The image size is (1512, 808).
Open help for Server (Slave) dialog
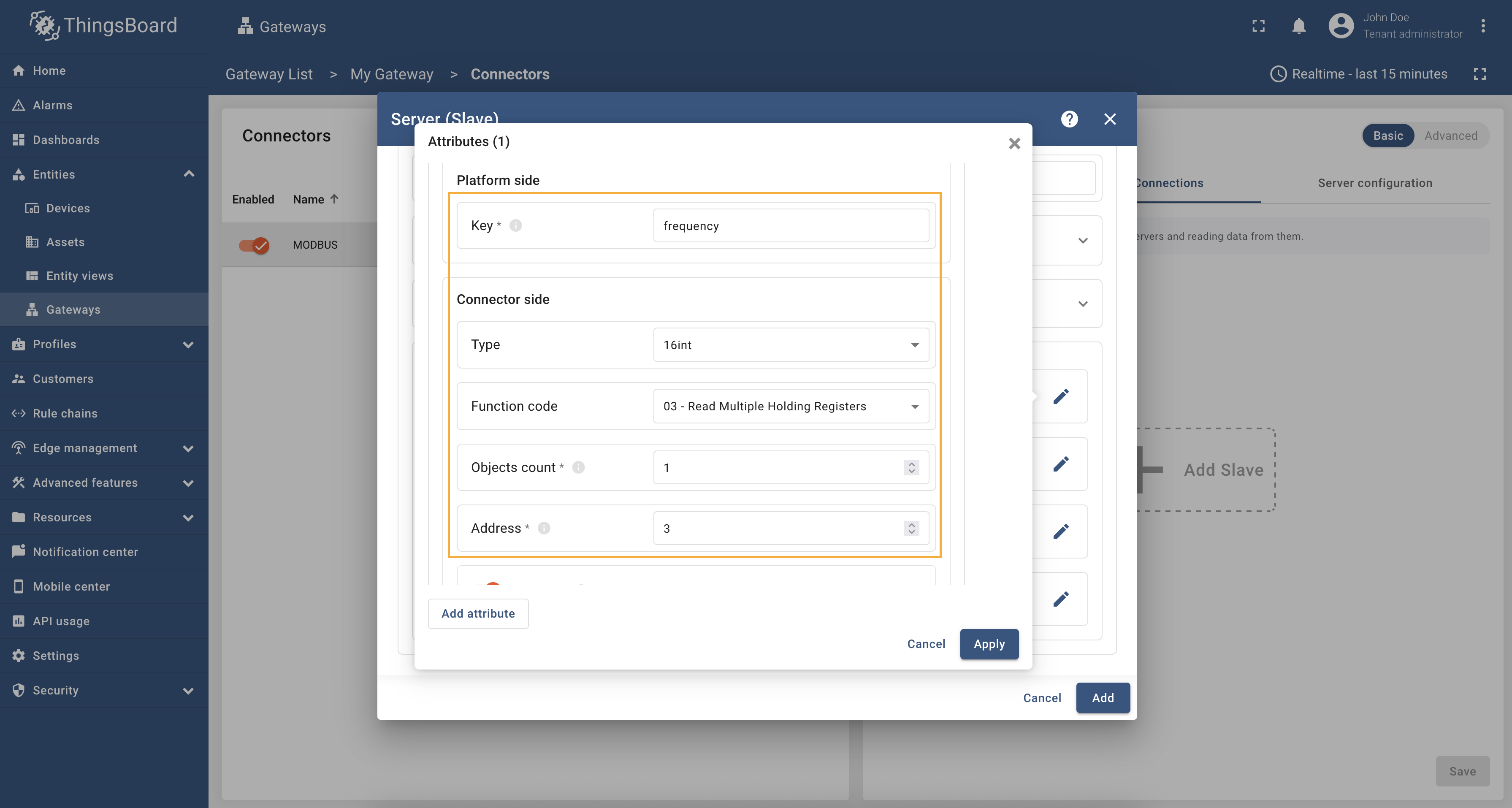[1069, 119]
